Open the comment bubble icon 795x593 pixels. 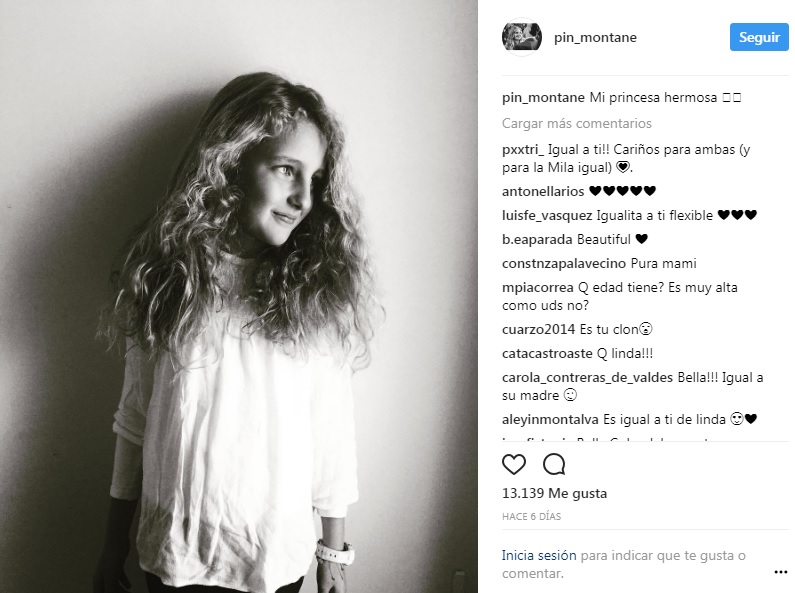[554, 464]
